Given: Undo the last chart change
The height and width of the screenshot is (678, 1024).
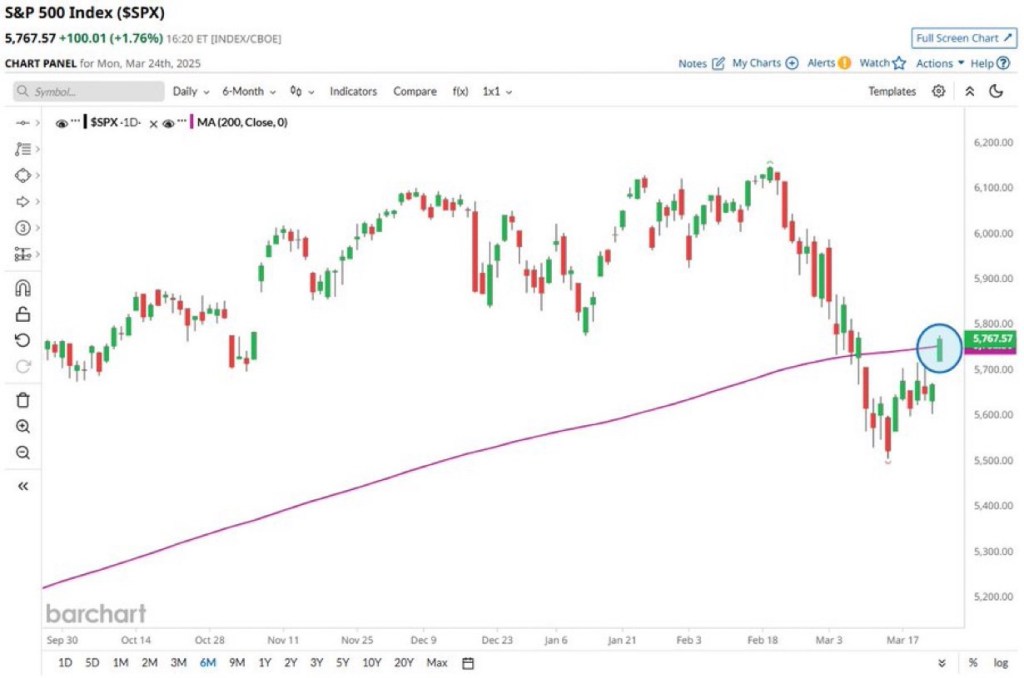Looking at the screenshot, I should click(23, 340).
